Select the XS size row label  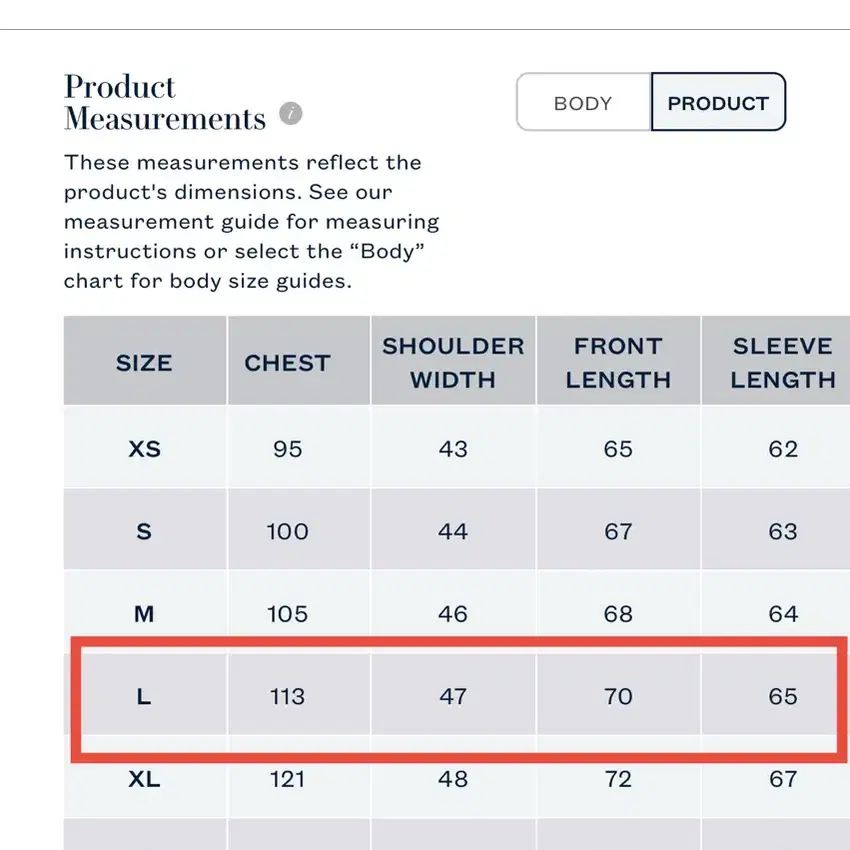145,449
